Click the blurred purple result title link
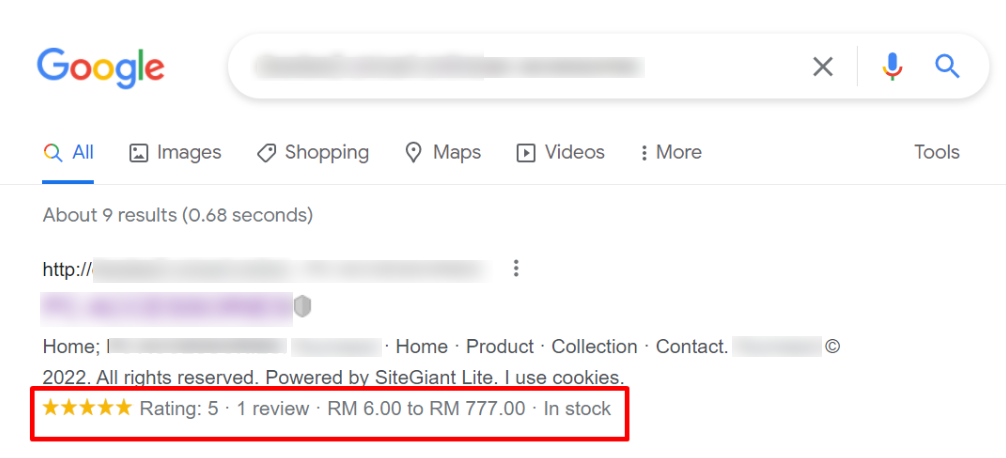1006x458 pixels. point(168,307)
